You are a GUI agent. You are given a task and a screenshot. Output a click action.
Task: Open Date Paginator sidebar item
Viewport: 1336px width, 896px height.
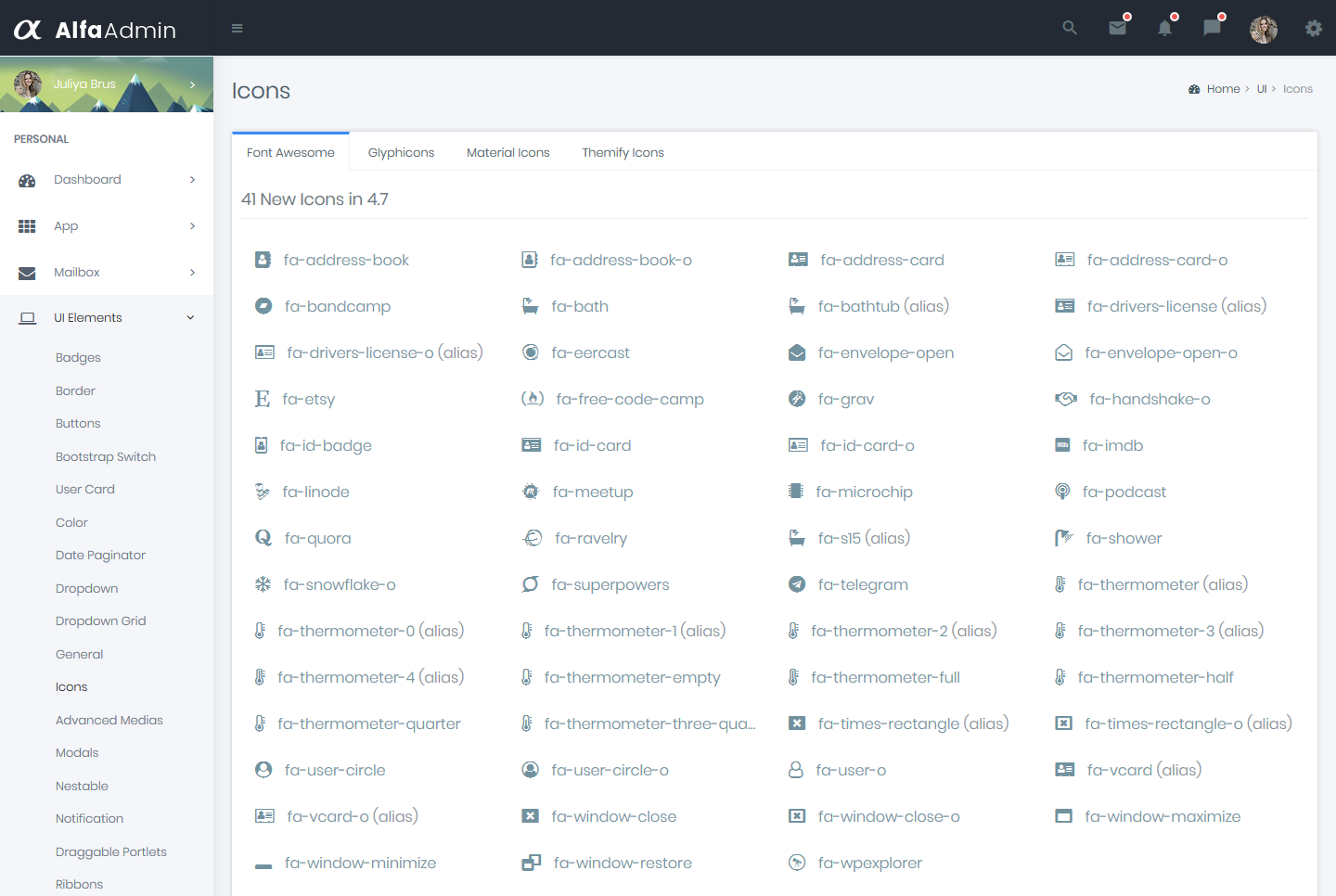(x=100, y=556)
